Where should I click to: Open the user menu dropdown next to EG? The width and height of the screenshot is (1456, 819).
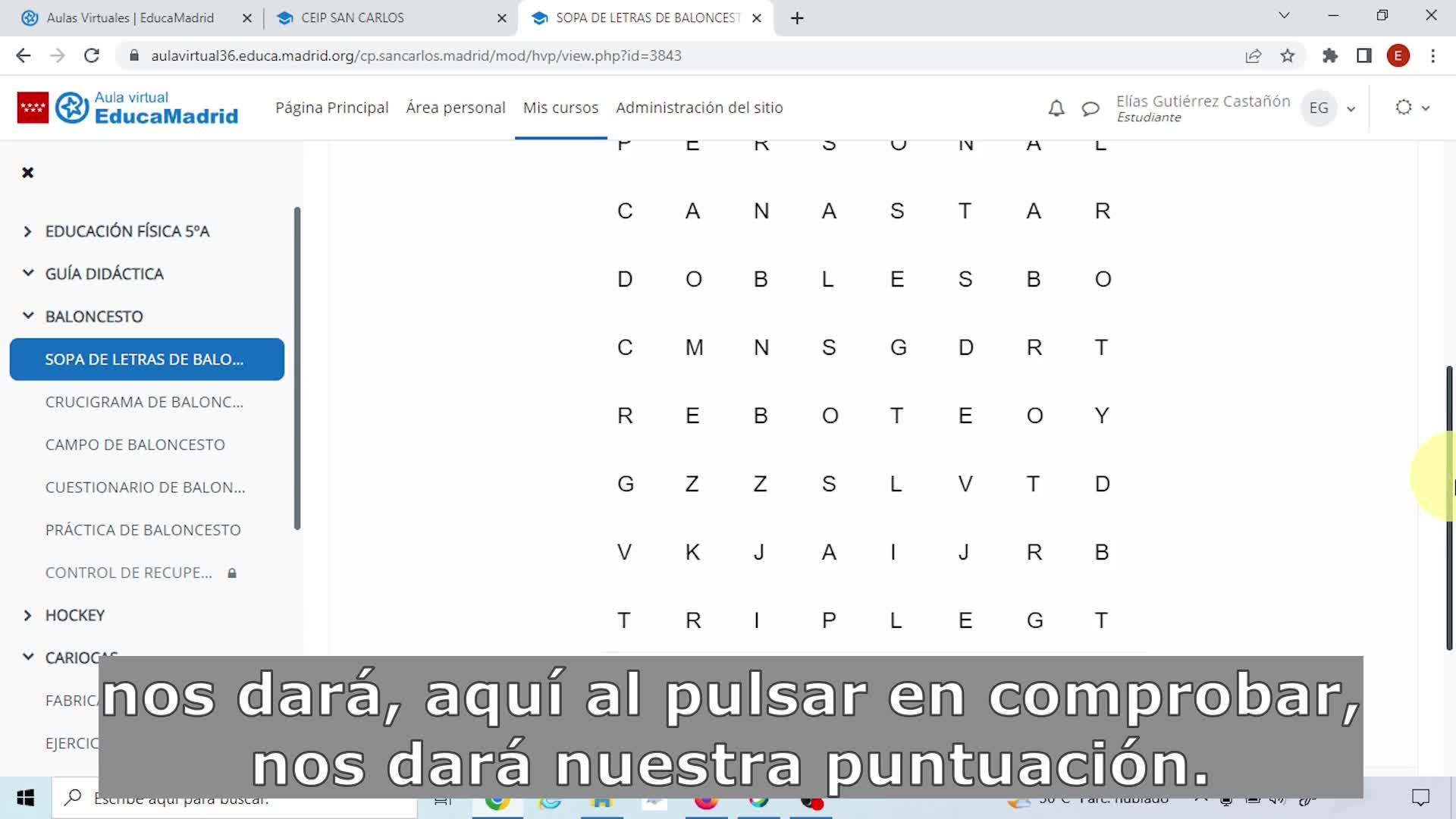[1351, 108]
